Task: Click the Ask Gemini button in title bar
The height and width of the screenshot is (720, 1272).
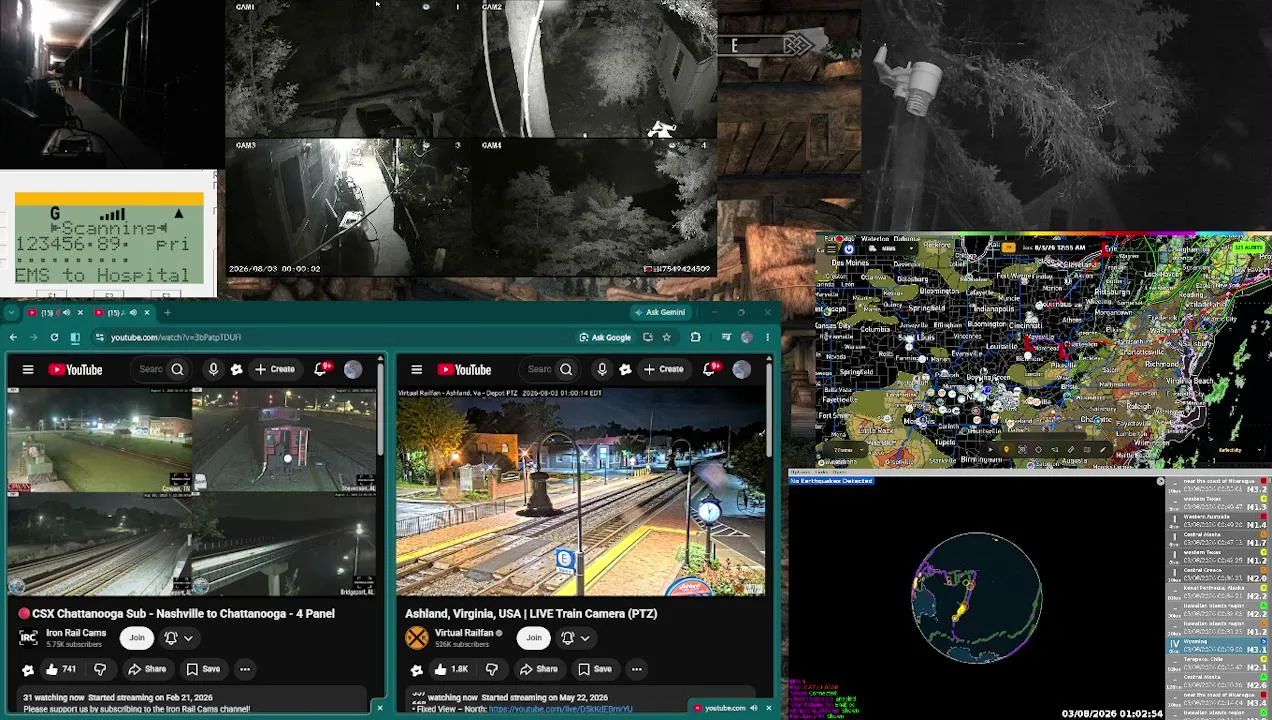Action: [659, 312]
